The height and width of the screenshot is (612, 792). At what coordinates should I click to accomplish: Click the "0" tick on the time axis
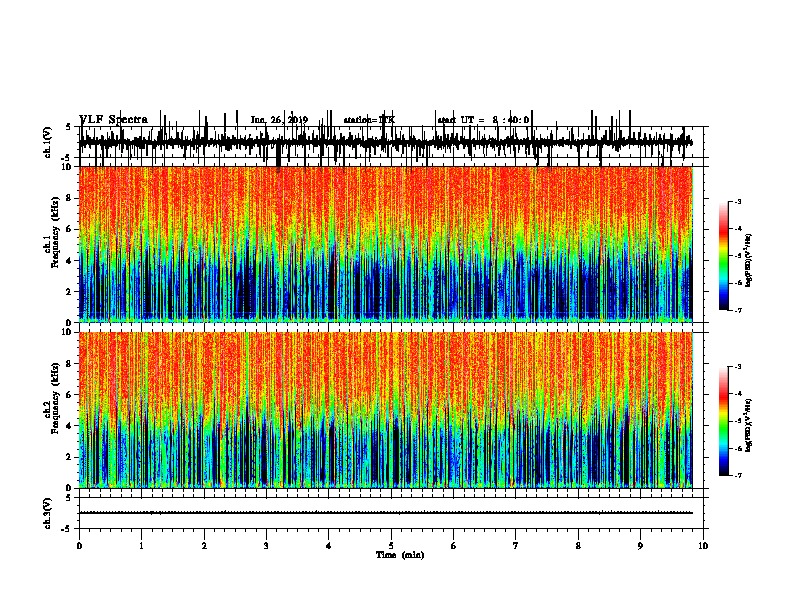click(79, 546)
